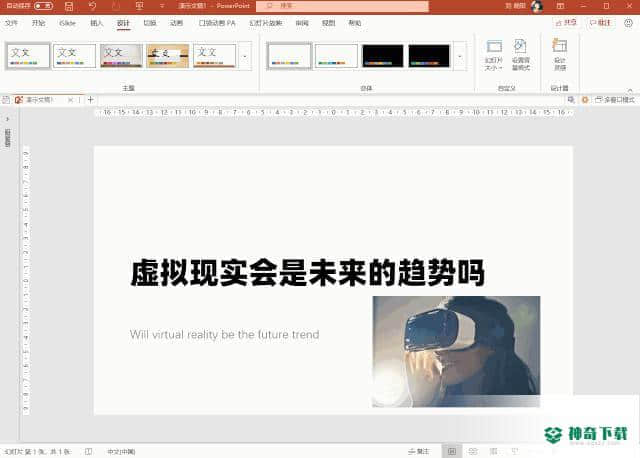The height and width of the screenshot is (458, 640).
Task: Start slideshow from beginning icon in title bar
Action: click(140, 6)
